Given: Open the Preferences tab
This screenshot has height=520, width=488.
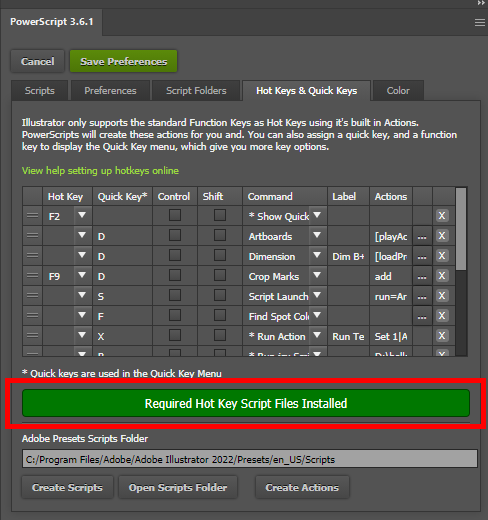Looking at the screenshot, I should [110, 91].
